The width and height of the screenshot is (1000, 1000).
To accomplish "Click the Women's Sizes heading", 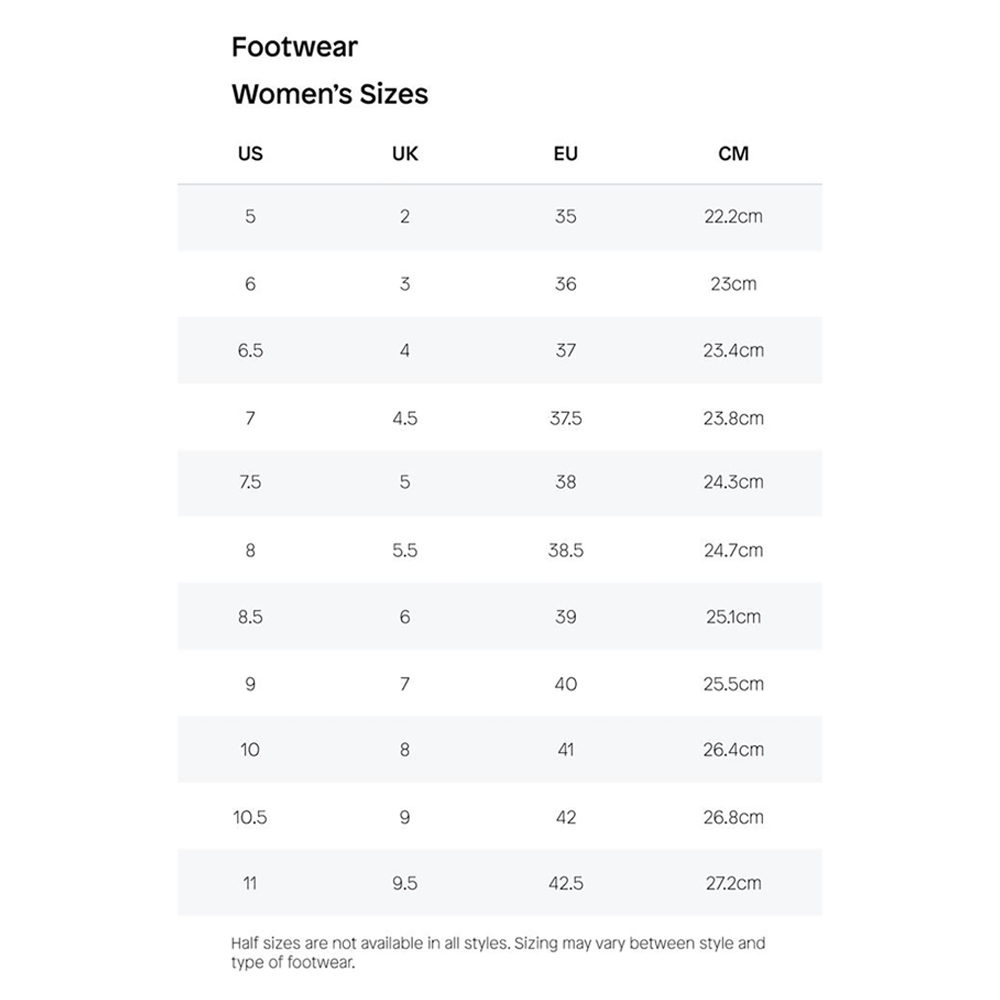I will coord(330,94).
